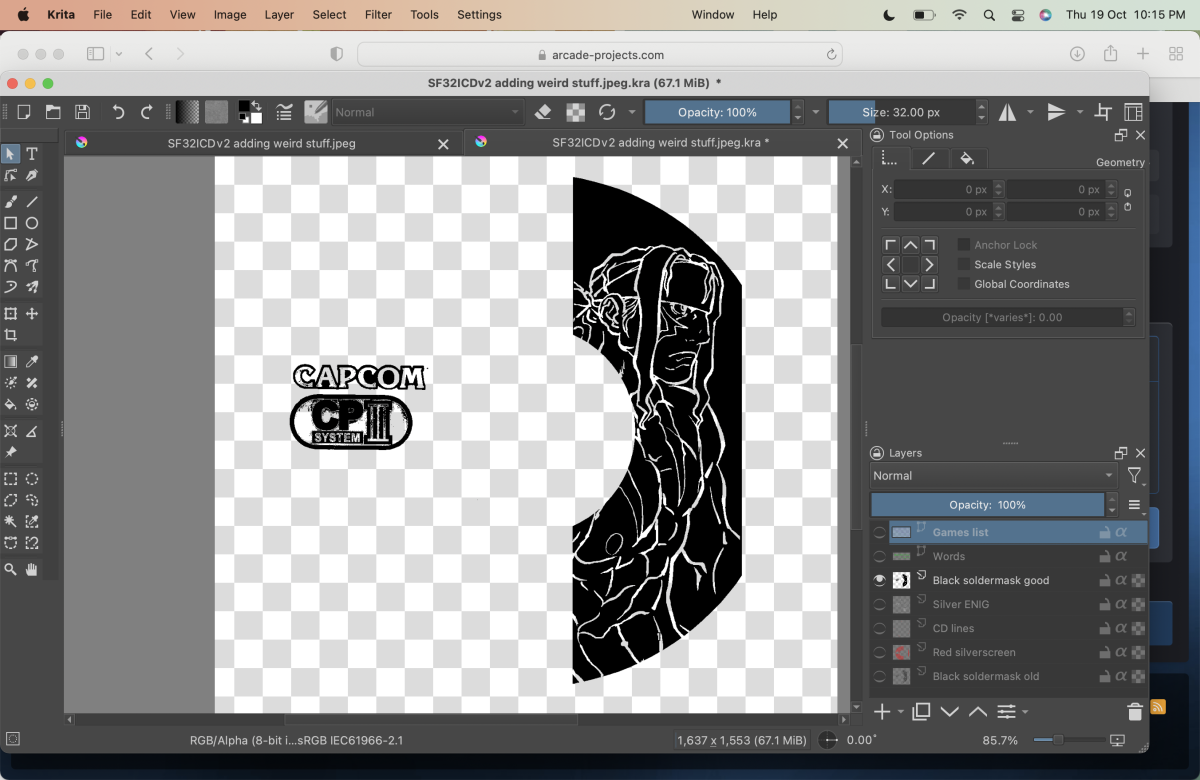Enable the Scale Styles checkbox
Viewport: 1200px width, 780px height.
pyautogui.click(x=964, y=264)
